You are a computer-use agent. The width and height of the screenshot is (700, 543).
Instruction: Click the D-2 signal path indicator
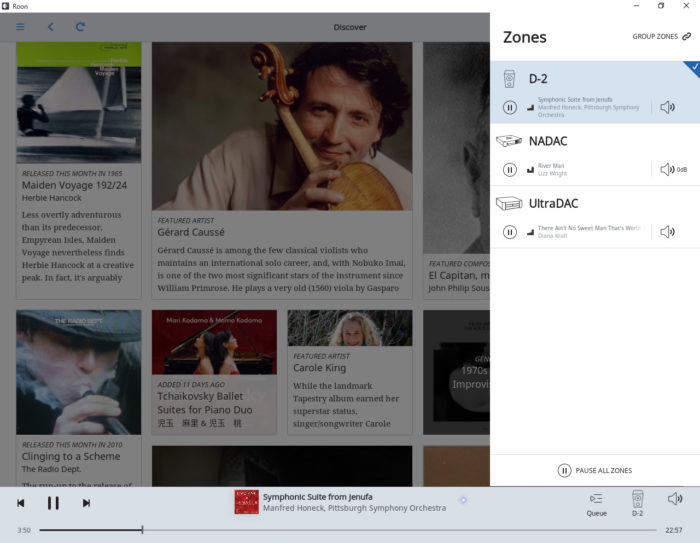pos(530,108)
